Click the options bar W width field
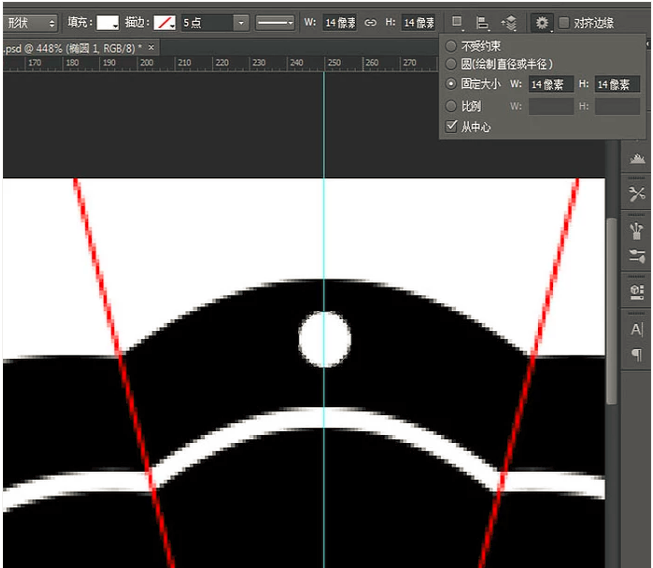The width and height of the screenshot is (653, 568). click(339, 22)
